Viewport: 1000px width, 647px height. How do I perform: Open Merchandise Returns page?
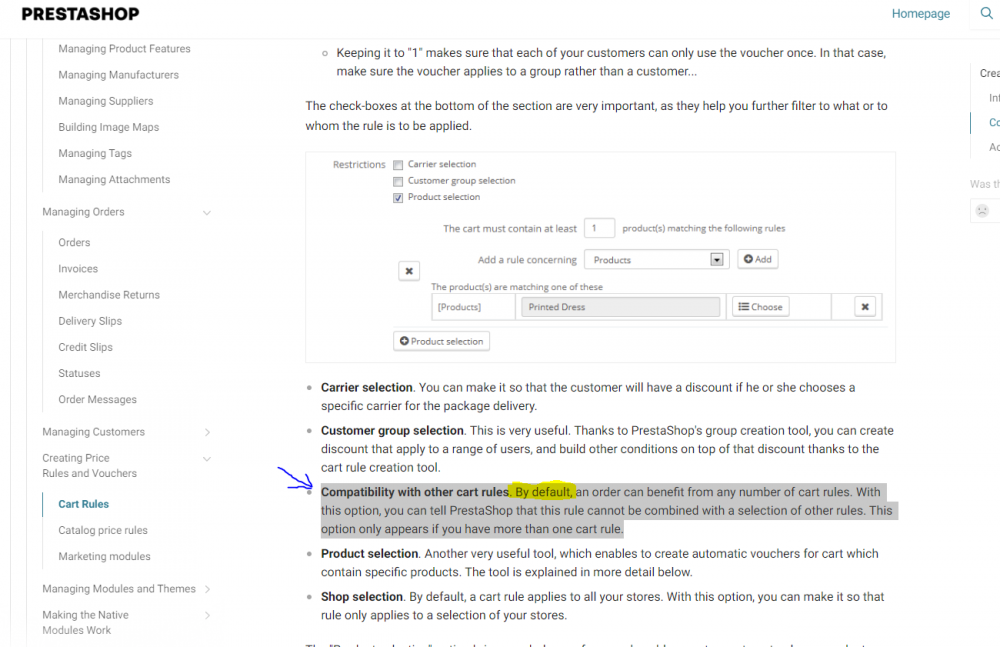point(109,295)
